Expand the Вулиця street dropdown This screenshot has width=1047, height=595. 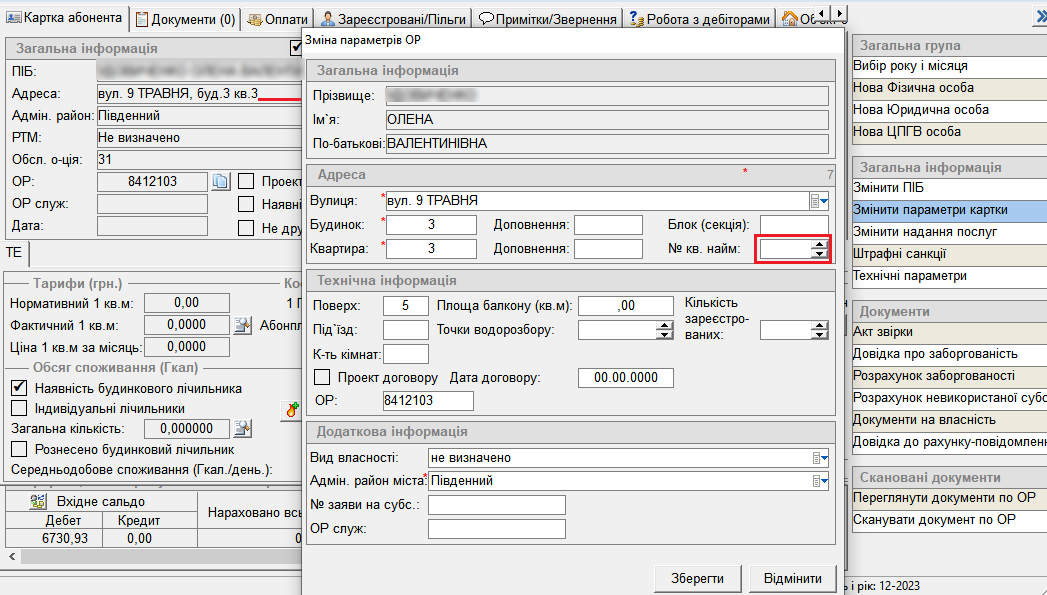point(819,201)
